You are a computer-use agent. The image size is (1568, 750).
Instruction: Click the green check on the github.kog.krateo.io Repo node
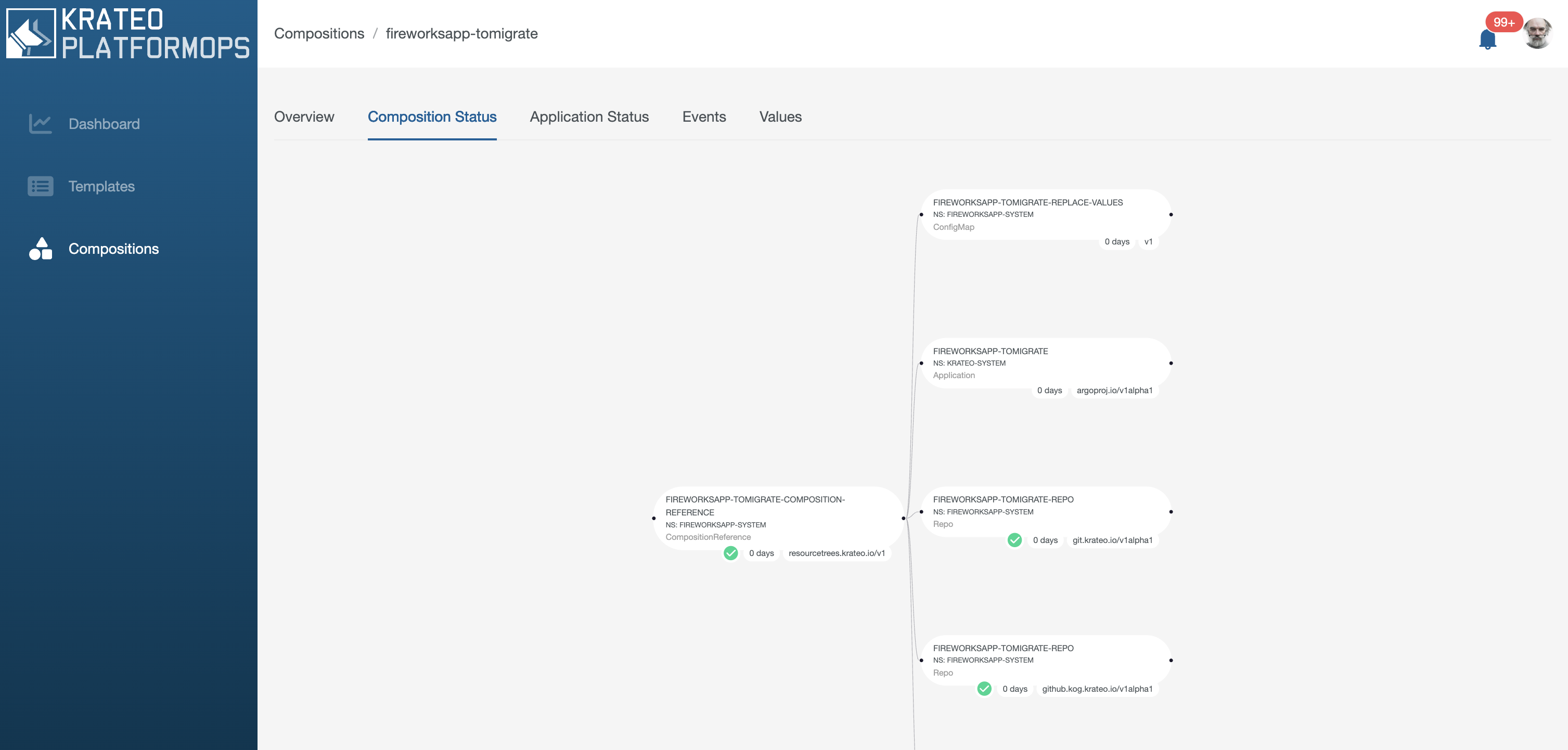(984, 689)
